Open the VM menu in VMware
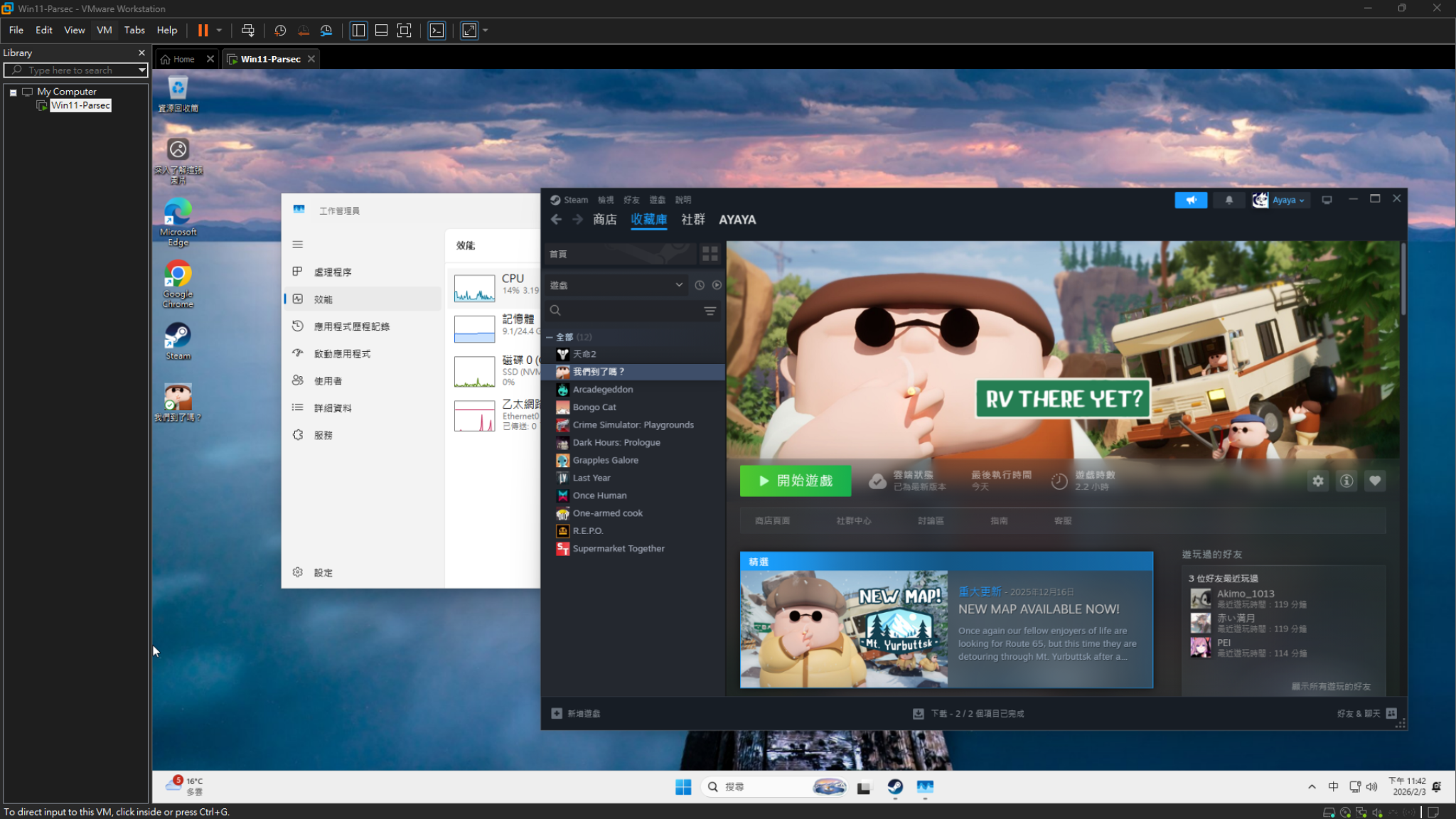This screenshot has height=819, width=1456. click(104, 30)
